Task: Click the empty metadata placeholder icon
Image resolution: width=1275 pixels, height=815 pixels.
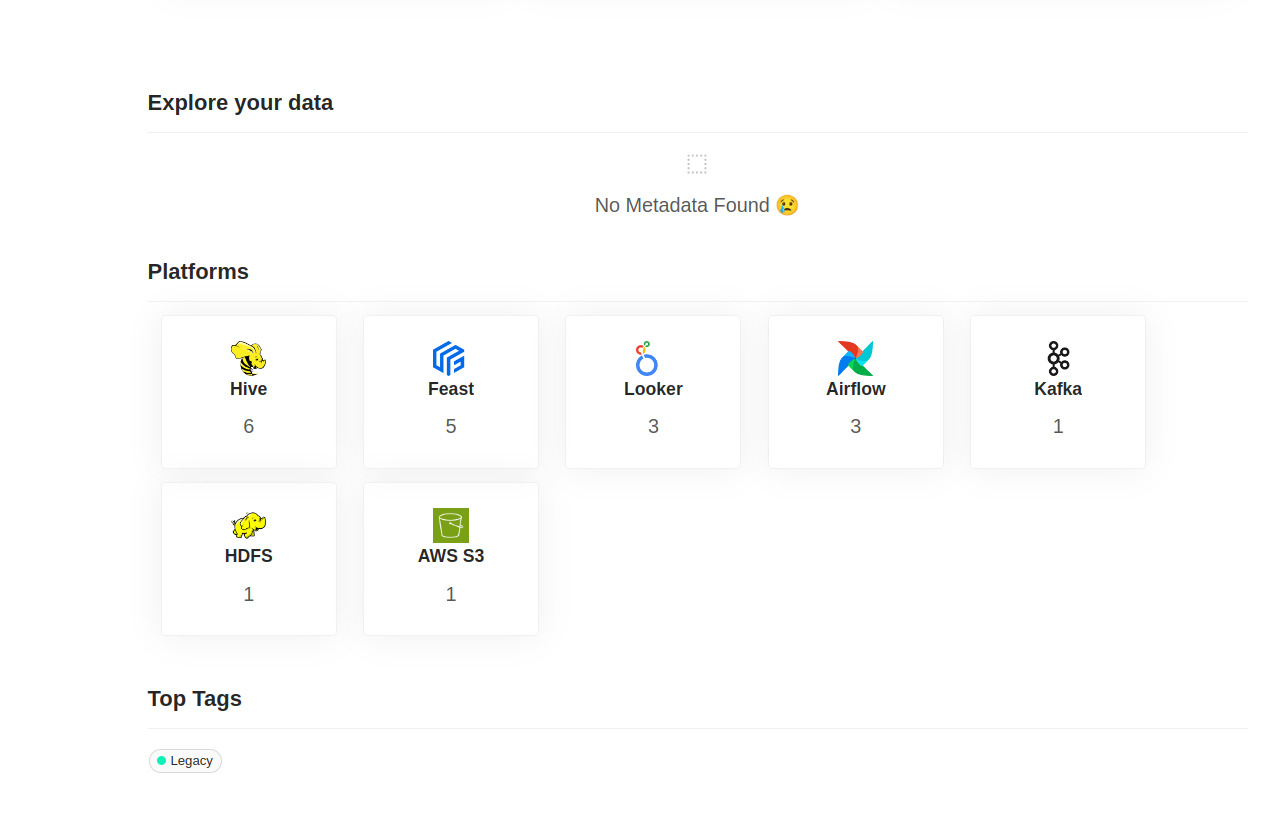Action: (696, 163)
